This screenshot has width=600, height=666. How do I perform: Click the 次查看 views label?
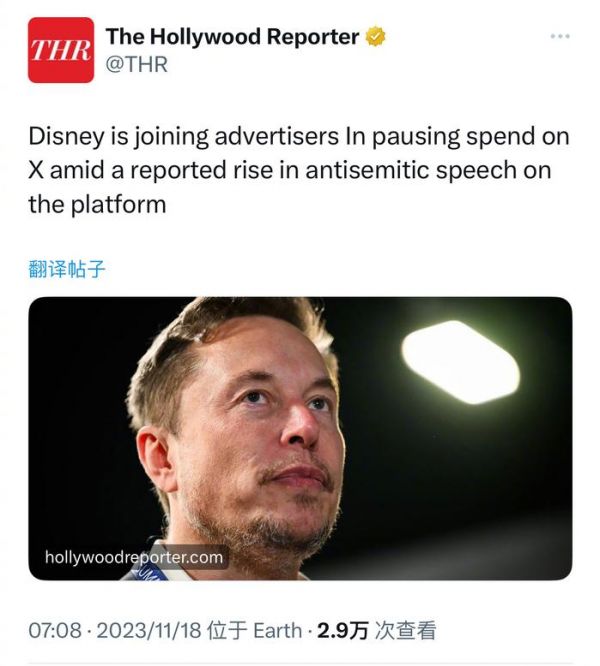pyautogui.click(x=404, y=630)
